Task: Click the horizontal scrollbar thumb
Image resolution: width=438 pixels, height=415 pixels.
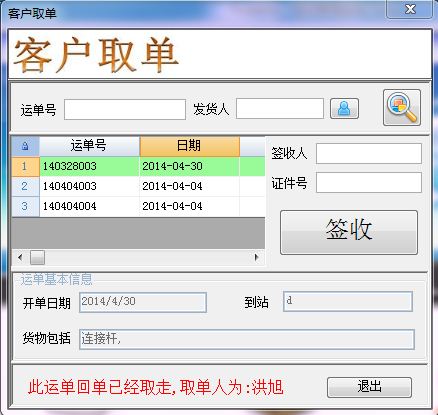Action: pyautogui.click(x=37, y=257)
